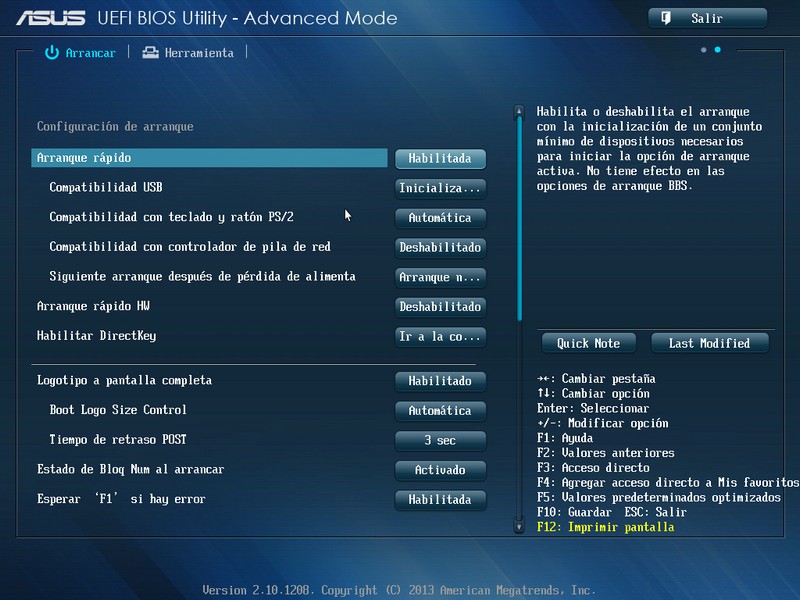Change Compatibilidad USB Inicializa... value
The image size is (800, 600).
pos(440,188)
